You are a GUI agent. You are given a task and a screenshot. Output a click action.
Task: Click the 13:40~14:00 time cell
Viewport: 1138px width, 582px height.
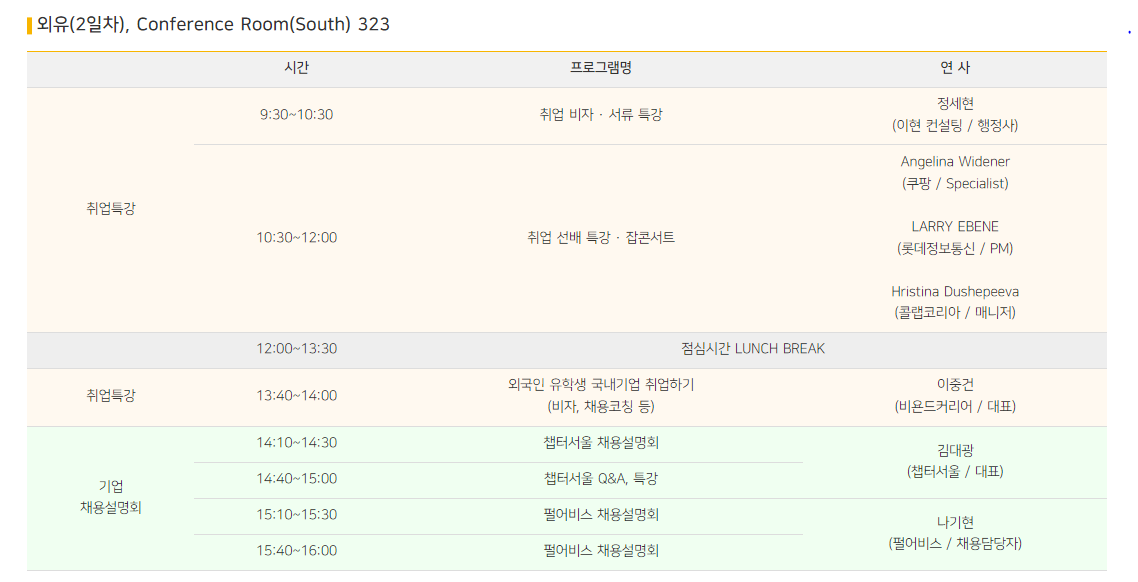click(296, 396)
